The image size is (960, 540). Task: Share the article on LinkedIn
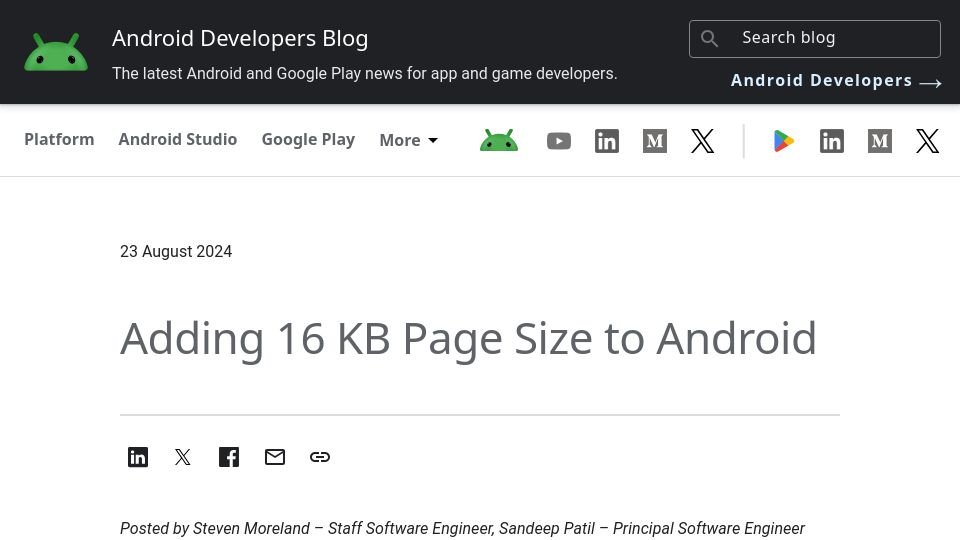138,457
